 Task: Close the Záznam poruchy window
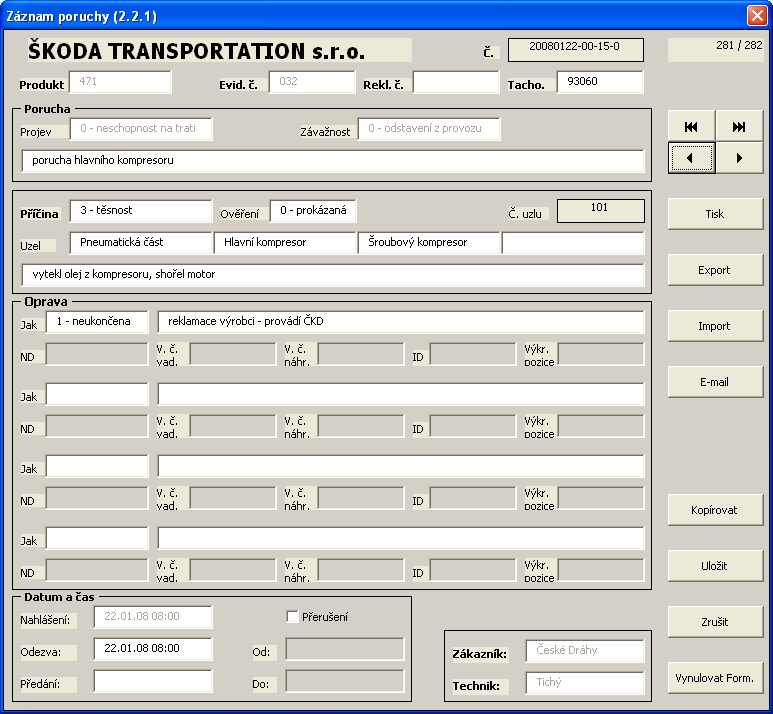pyautogui.click(x=757, y=16)
